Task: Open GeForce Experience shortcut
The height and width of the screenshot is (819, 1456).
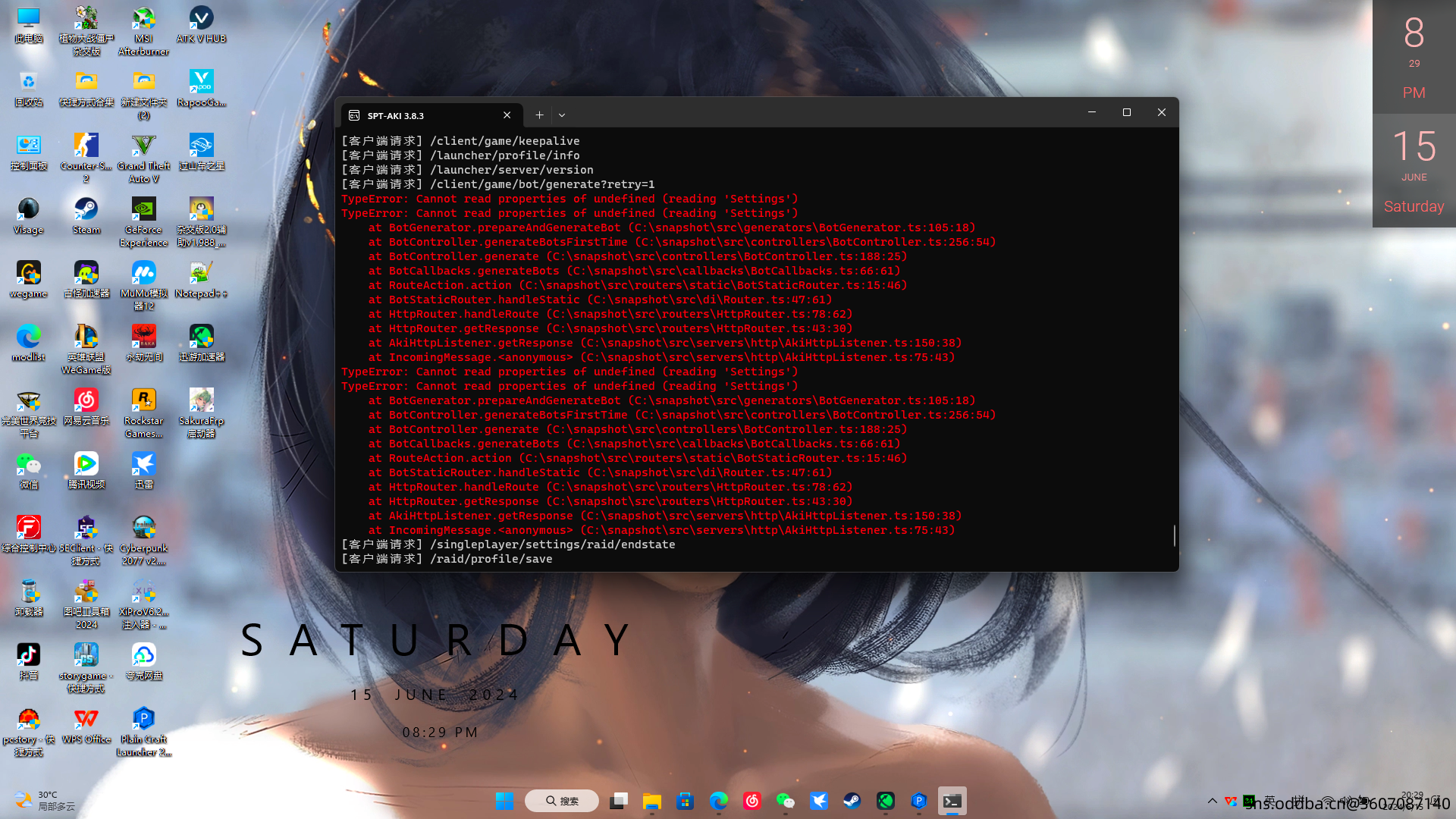Action: pyautogui.click(x=143, y=209)
